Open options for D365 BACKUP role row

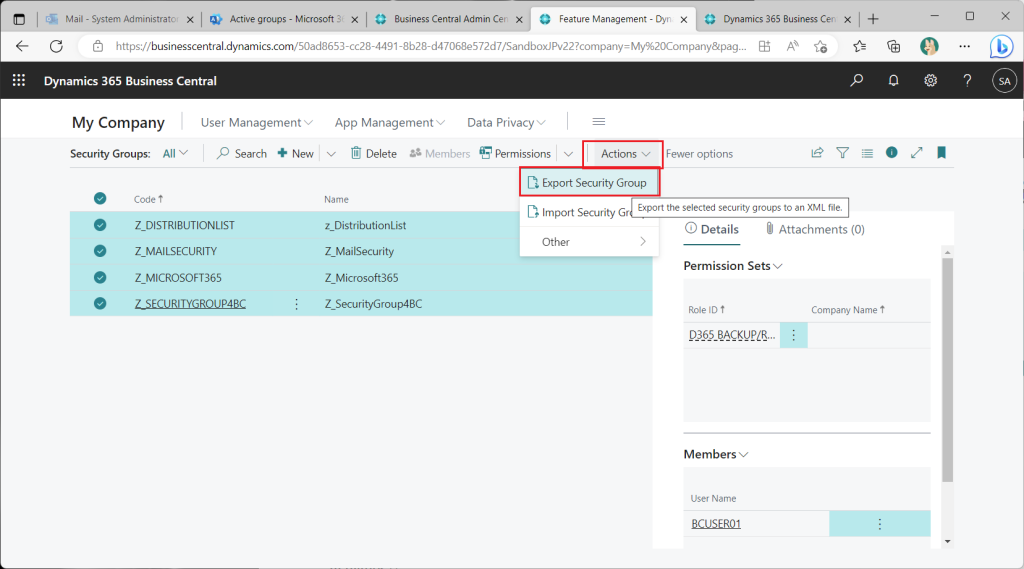(x=793, y=335)
